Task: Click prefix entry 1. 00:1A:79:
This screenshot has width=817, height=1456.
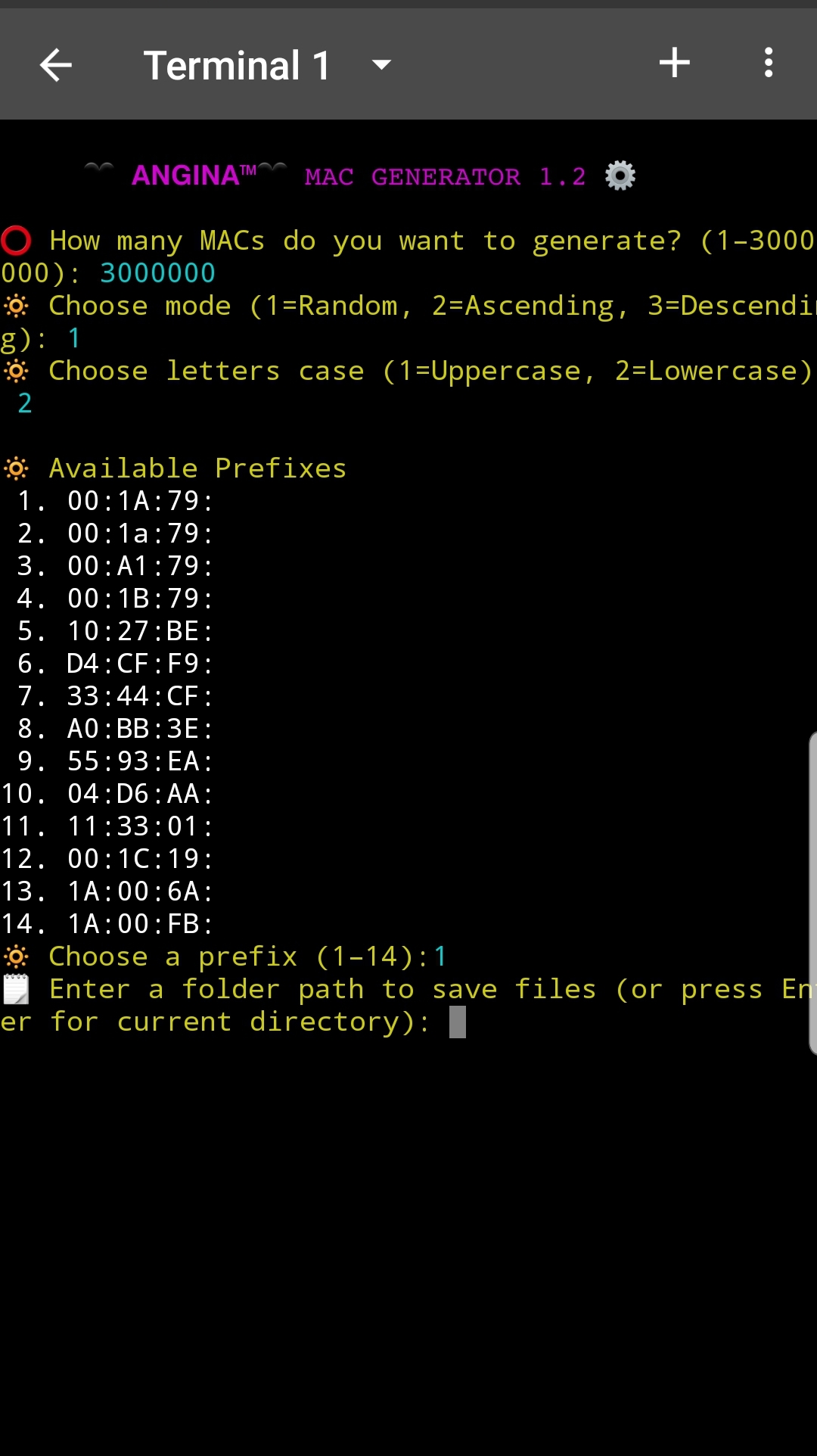Action: tap(116, 501)
